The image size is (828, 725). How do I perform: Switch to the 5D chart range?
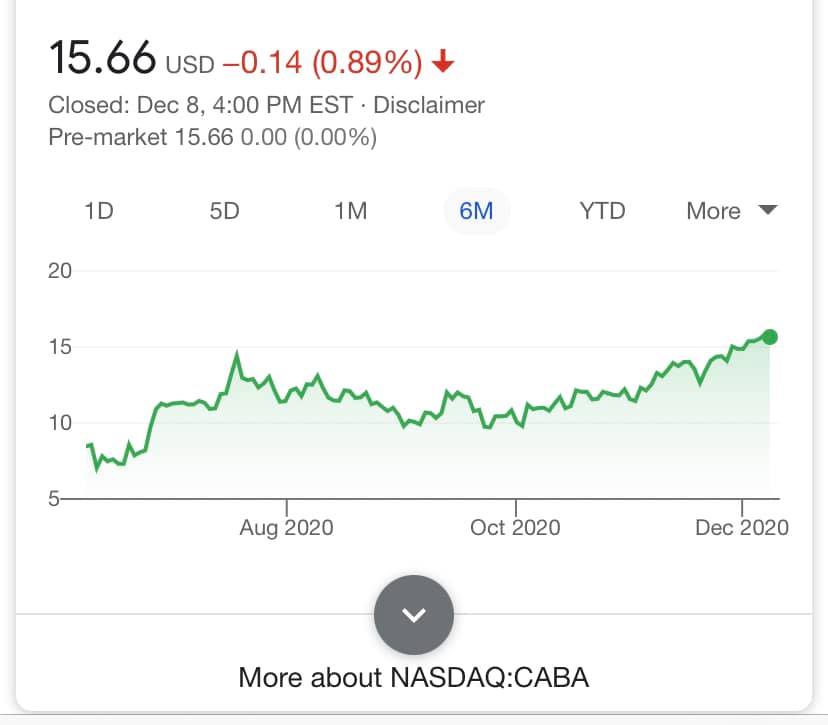pos(225,211)
